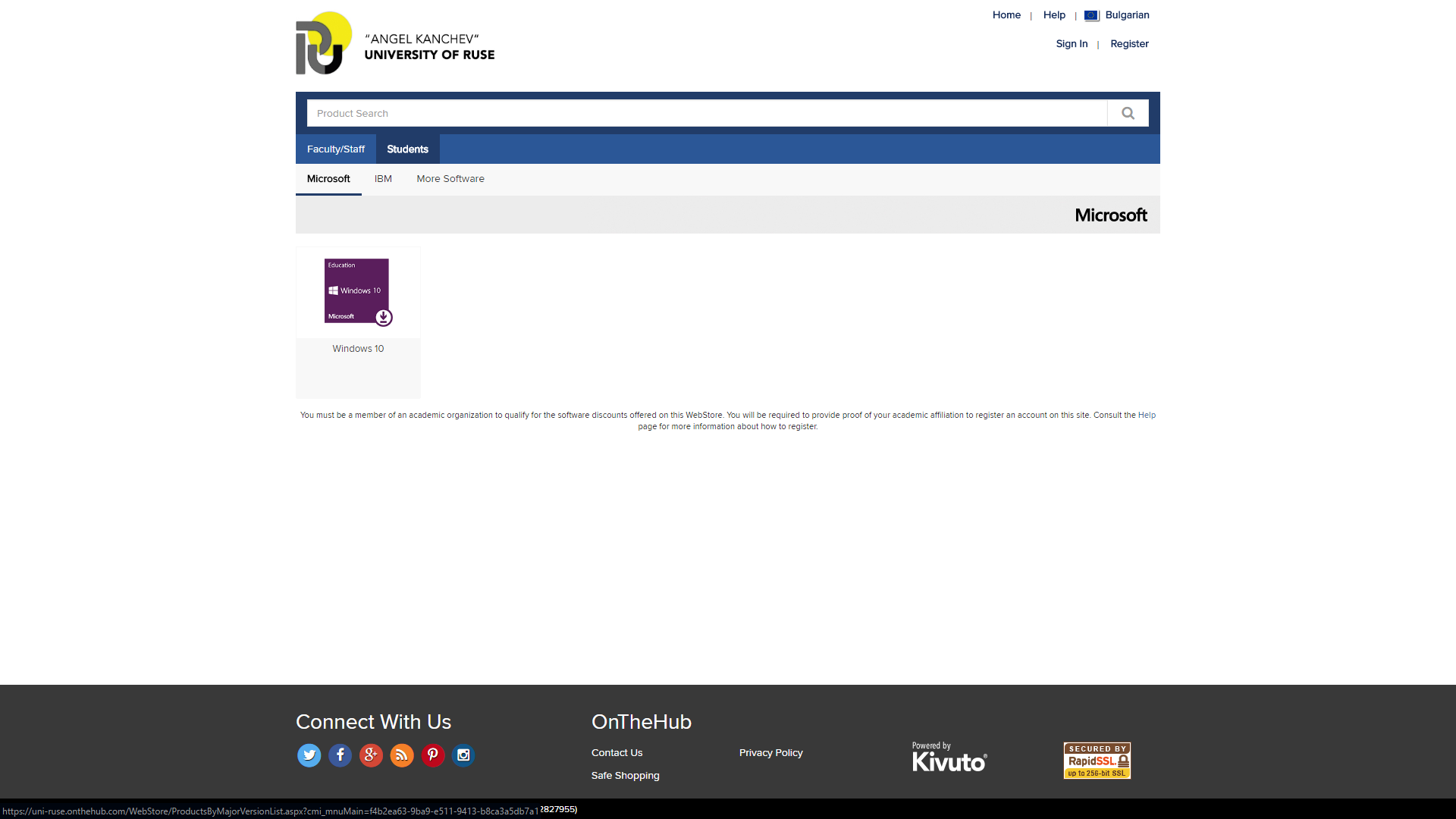Open the Contact Us footer link

617,753
